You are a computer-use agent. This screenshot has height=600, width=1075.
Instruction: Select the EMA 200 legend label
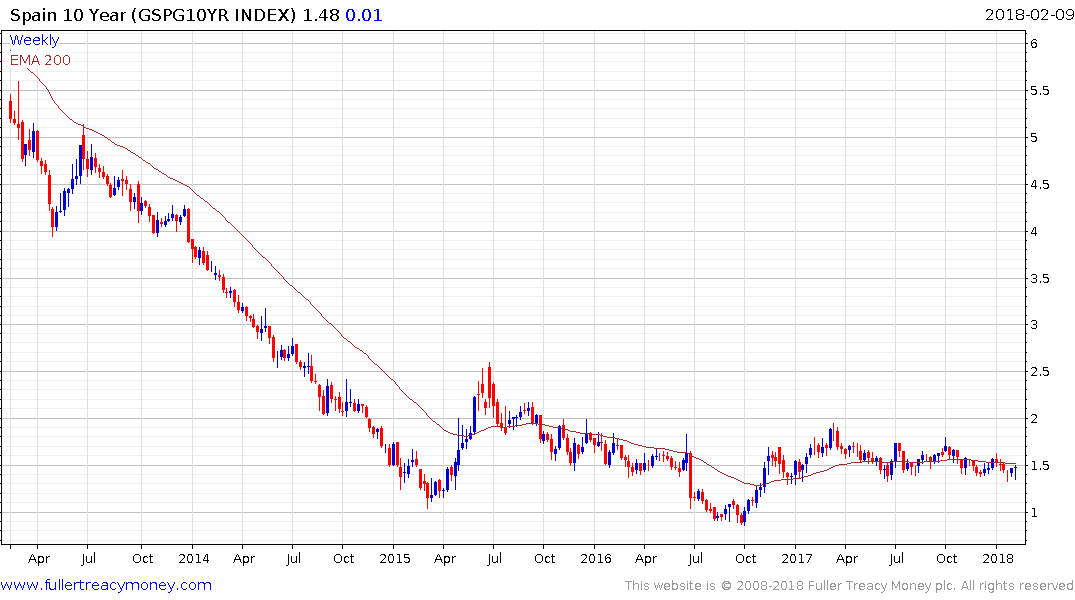pyautogui.click(x=40, y=60)
